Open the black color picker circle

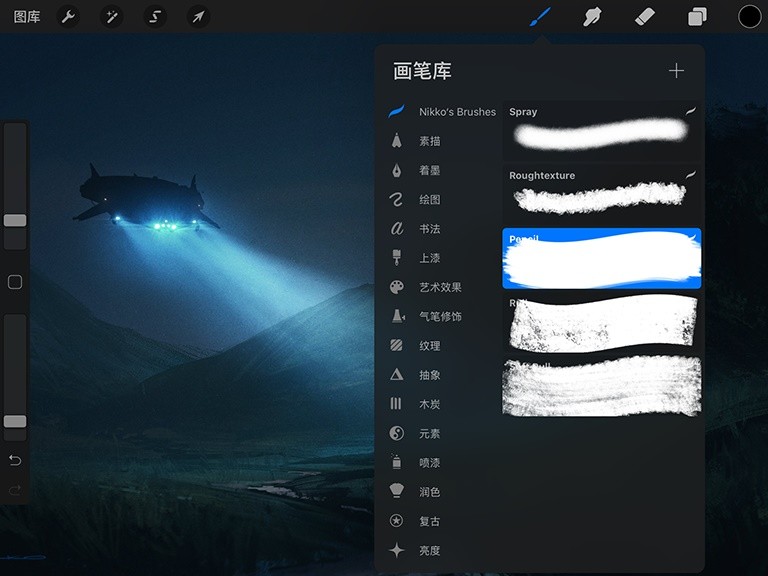click(749, 17)
